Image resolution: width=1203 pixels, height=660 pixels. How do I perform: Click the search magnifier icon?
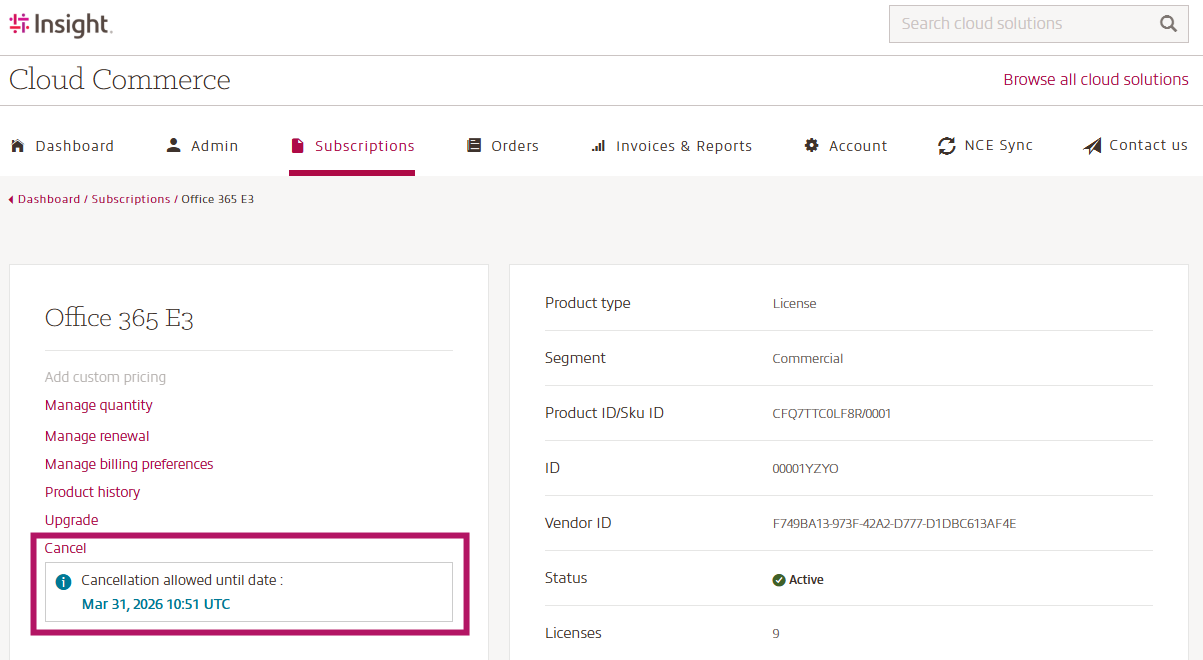[1168, 23]
